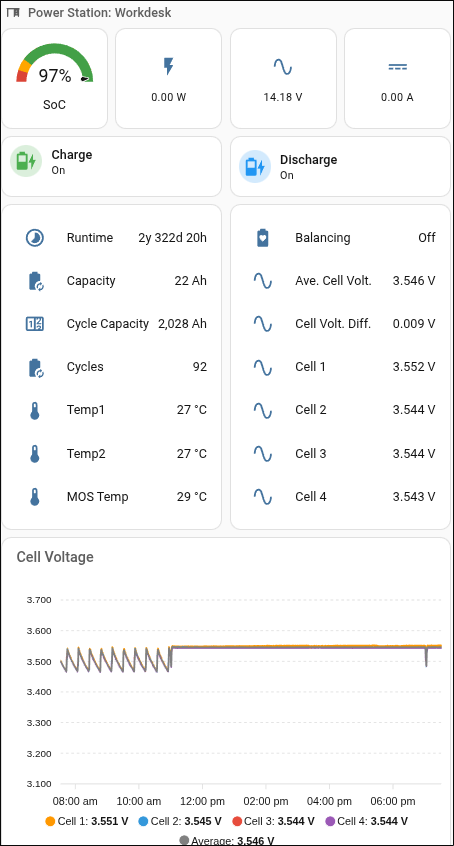Image resolution: width=454 pixels, height=846 pixels.
Task: Click Balancing state Off
Action: 426,238
